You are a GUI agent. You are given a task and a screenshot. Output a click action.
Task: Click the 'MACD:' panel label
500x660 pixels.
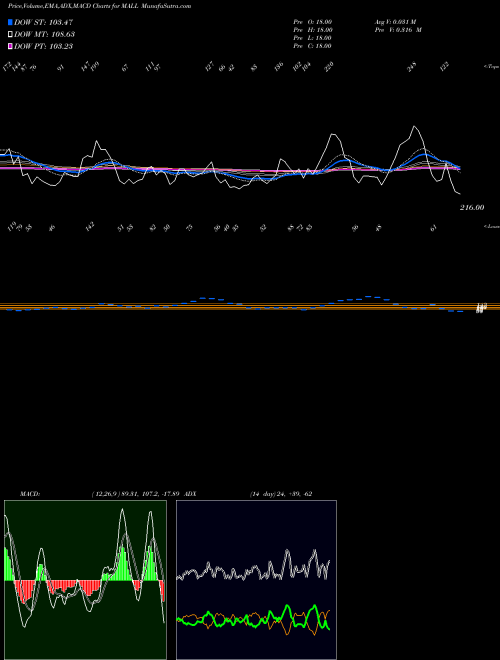pos(29,494)
